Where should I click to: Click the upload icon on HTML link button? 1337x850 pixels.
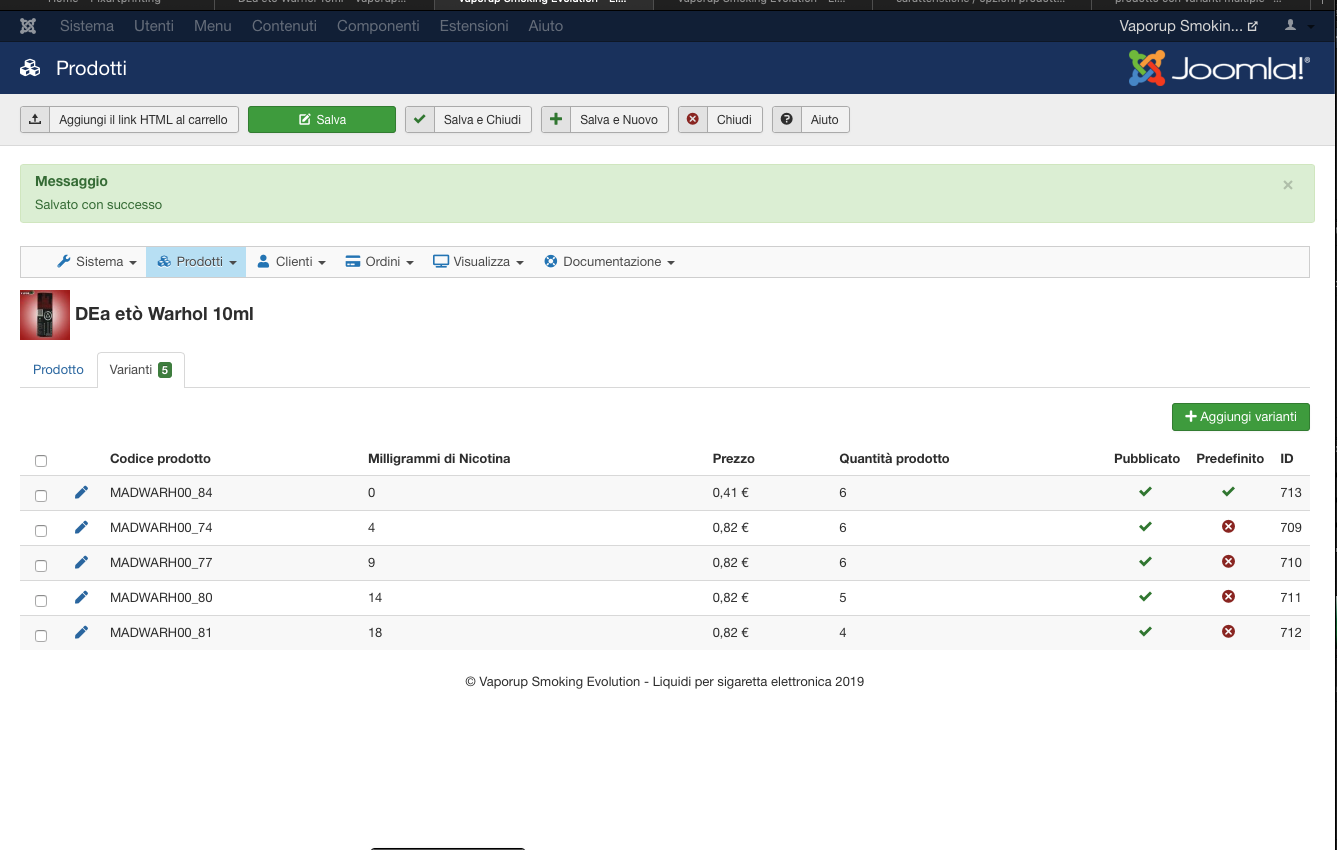(35, 120)
